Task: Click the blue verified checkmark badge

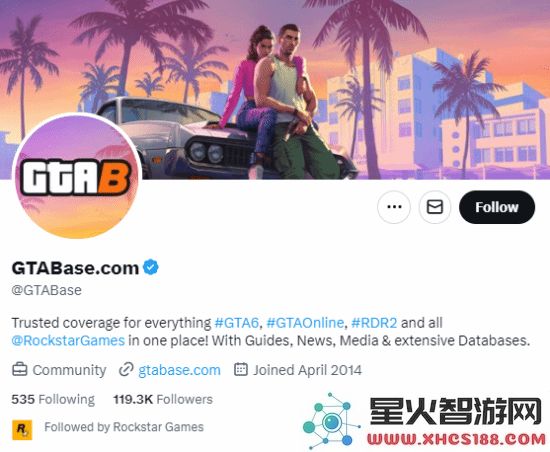Action: point(151,267)
